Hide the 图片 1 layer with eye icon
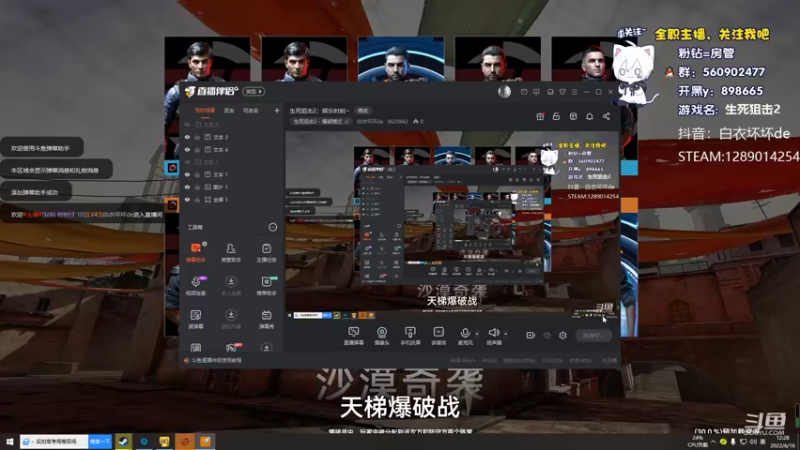The width and height of the screenshot is (800, 450). 187,187
